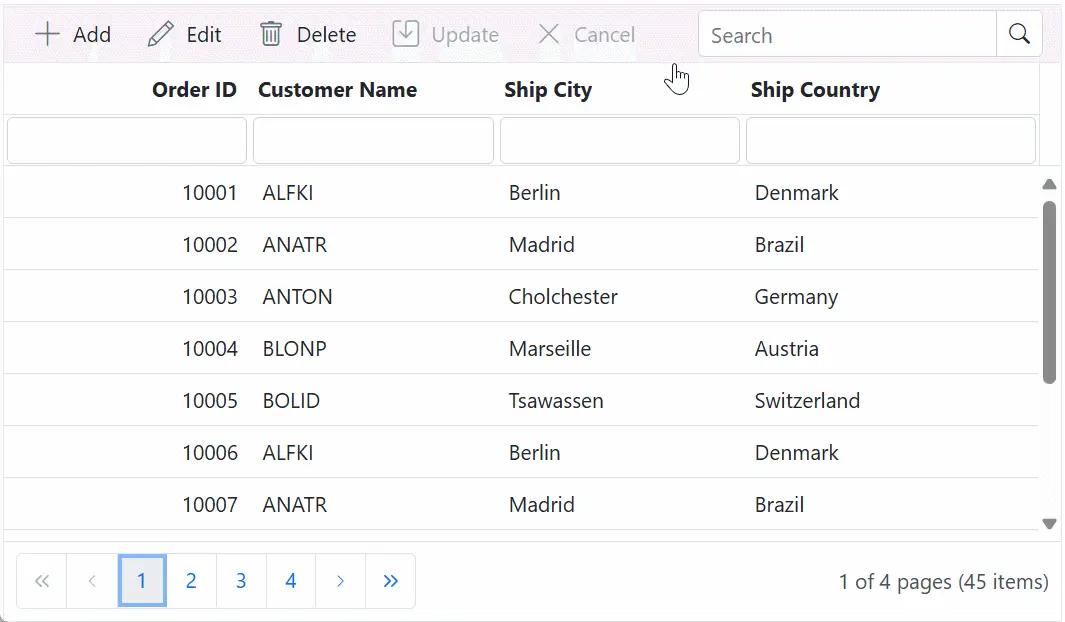Screen dimensions: 1065x622
Task: Click inside the Search input field
Action: point(845,34)
